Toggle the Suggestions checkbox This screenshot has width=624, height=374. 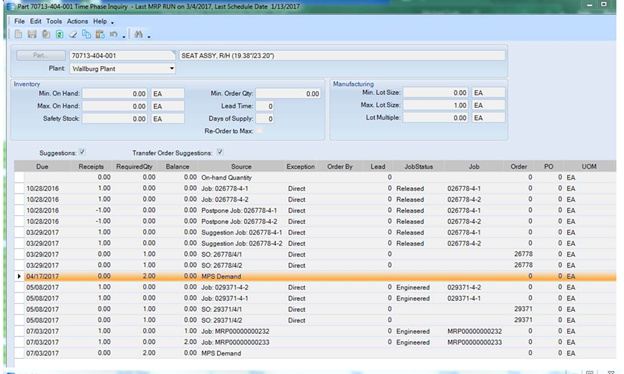coord(82,152)
